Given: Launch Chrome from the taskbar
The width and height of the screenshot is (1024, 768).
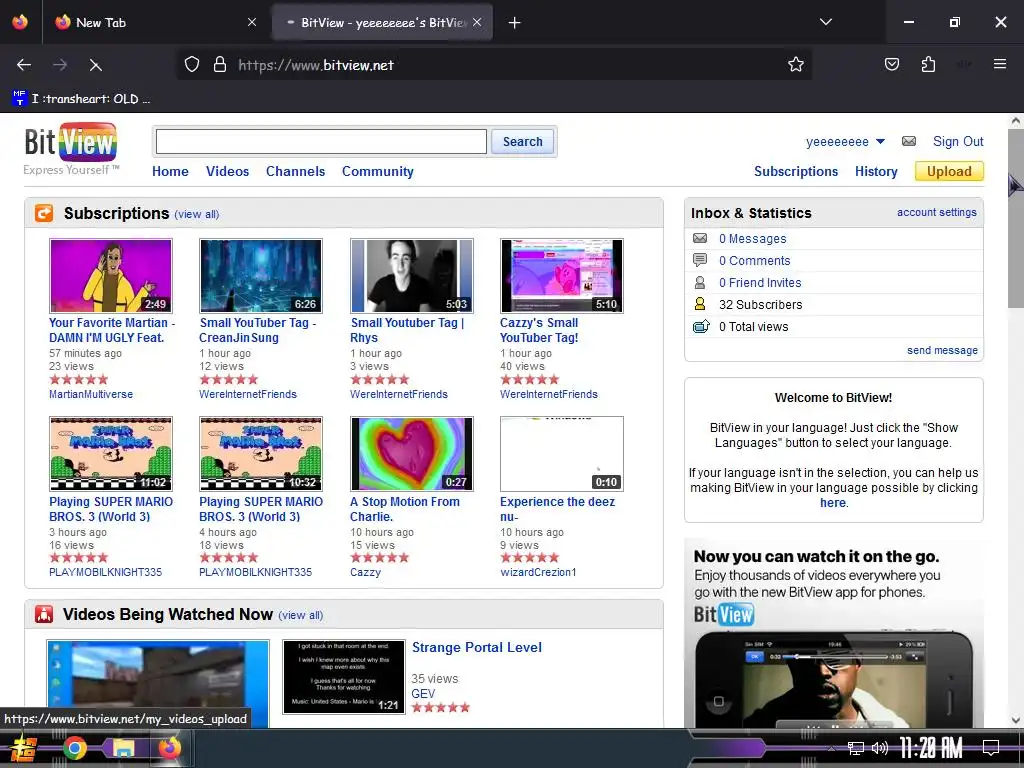Looking at the screenshot, I should point(74,748).
